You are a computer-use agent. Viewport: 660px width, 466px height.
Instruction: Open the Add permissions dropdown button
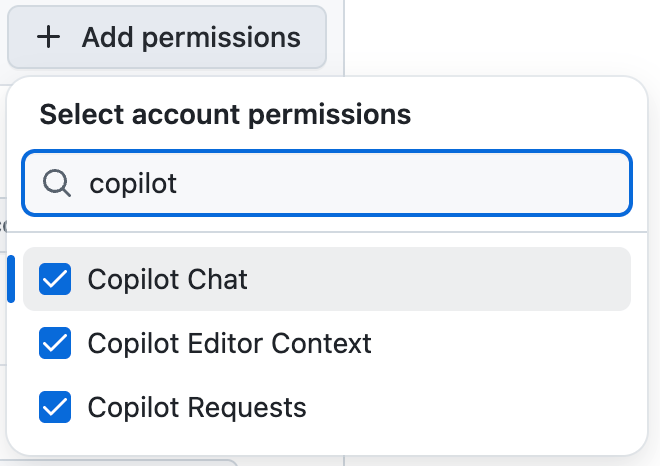pyautogui.click(x=167, y=38)
